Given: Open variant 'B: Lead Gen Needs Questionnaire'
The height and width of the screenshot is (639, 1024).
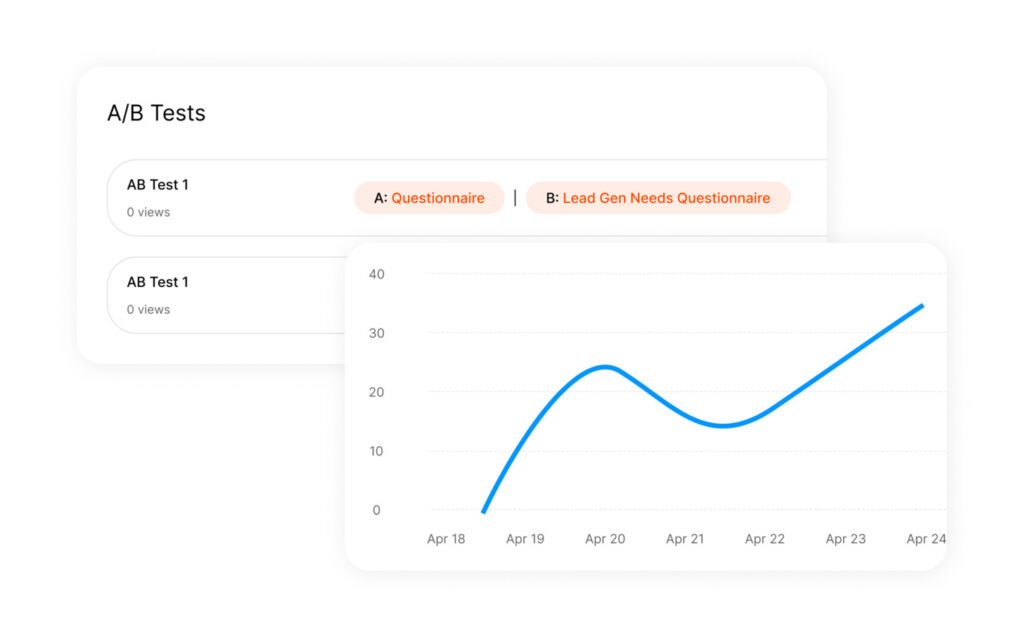Looking at the screenshot, I should click(658, 197).
